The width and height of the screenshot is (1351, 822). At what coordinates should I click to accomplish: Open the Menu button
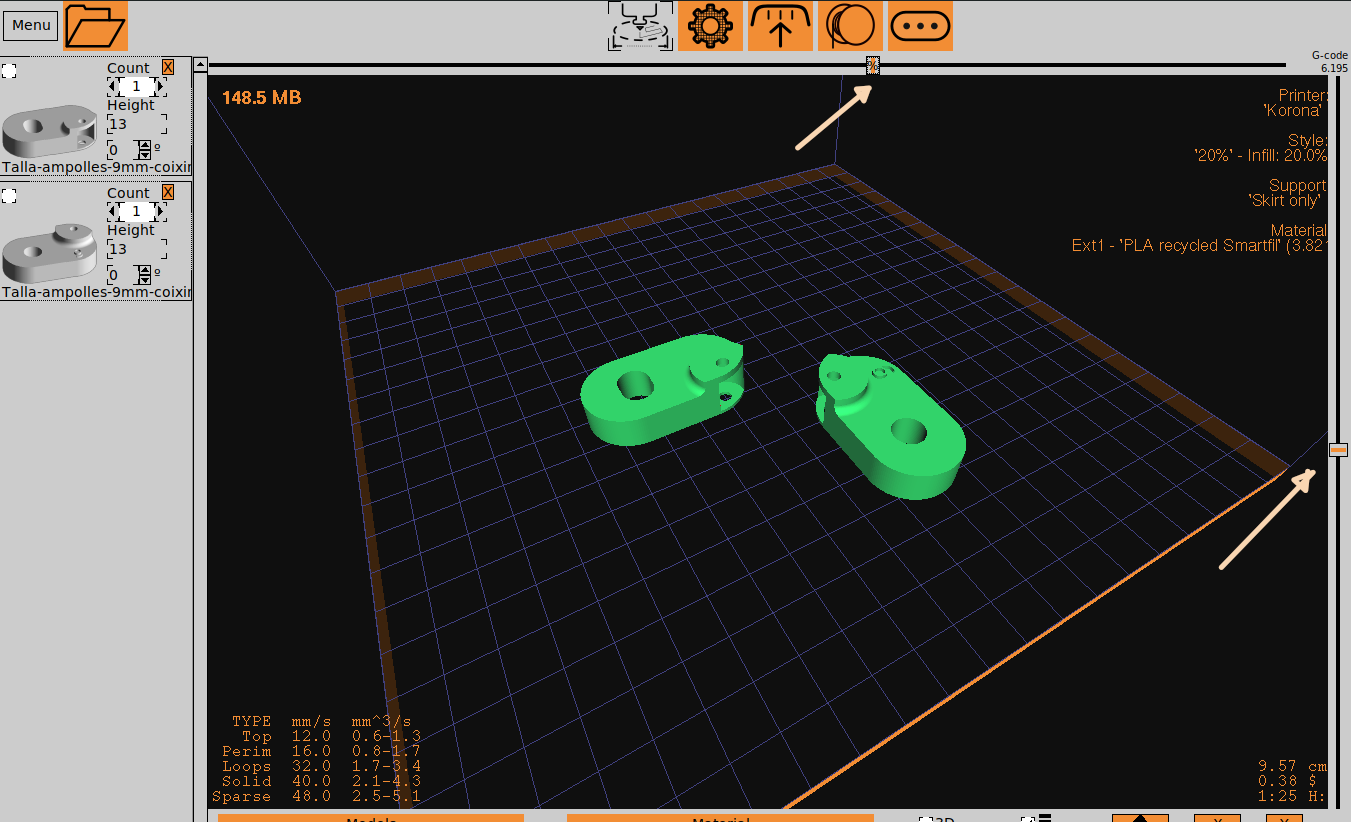(31, 25)
